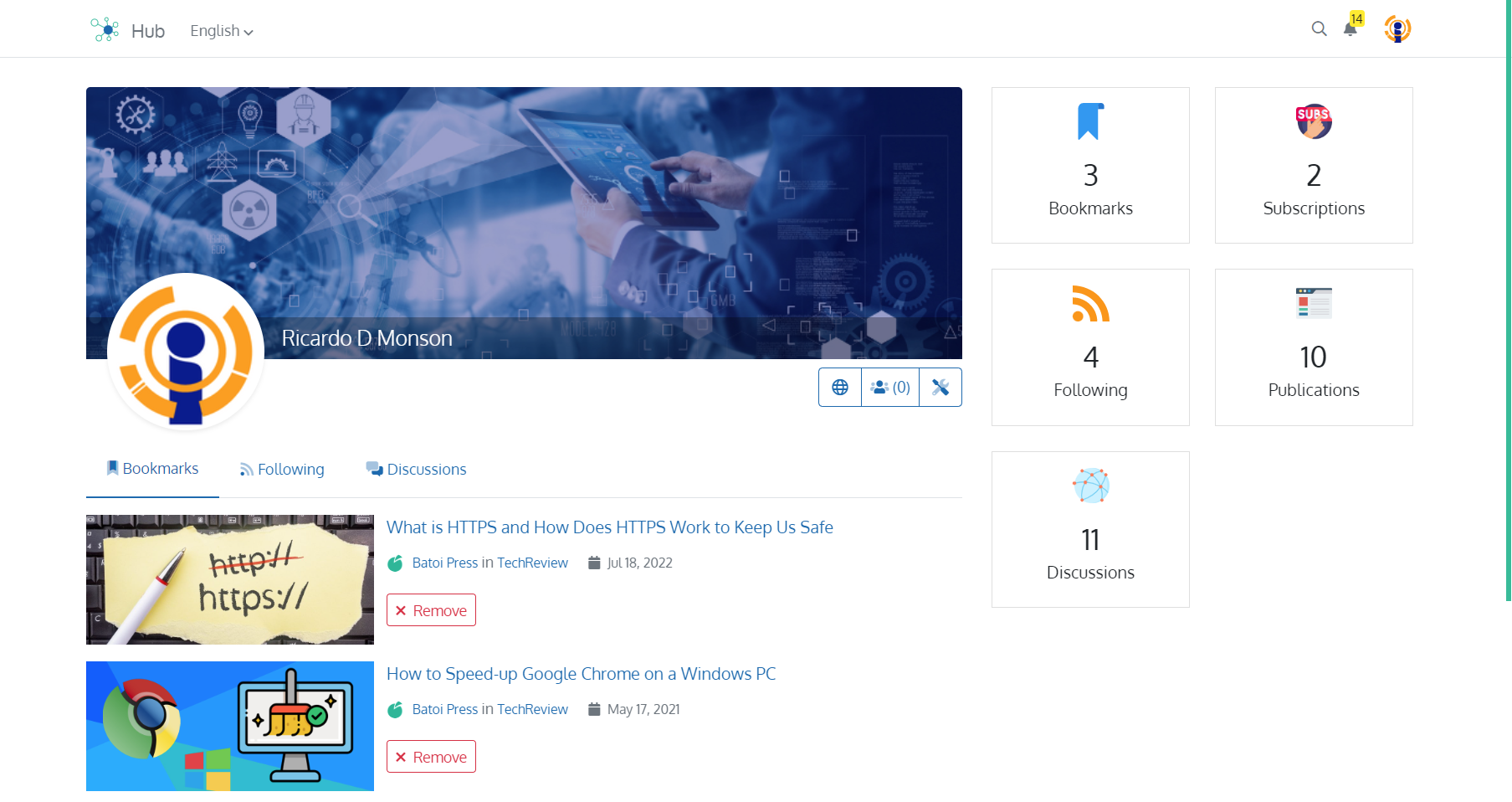The height and width of the screenshot is (802, 1512).
Task: Open the followers (0) button
Action: 890,388
